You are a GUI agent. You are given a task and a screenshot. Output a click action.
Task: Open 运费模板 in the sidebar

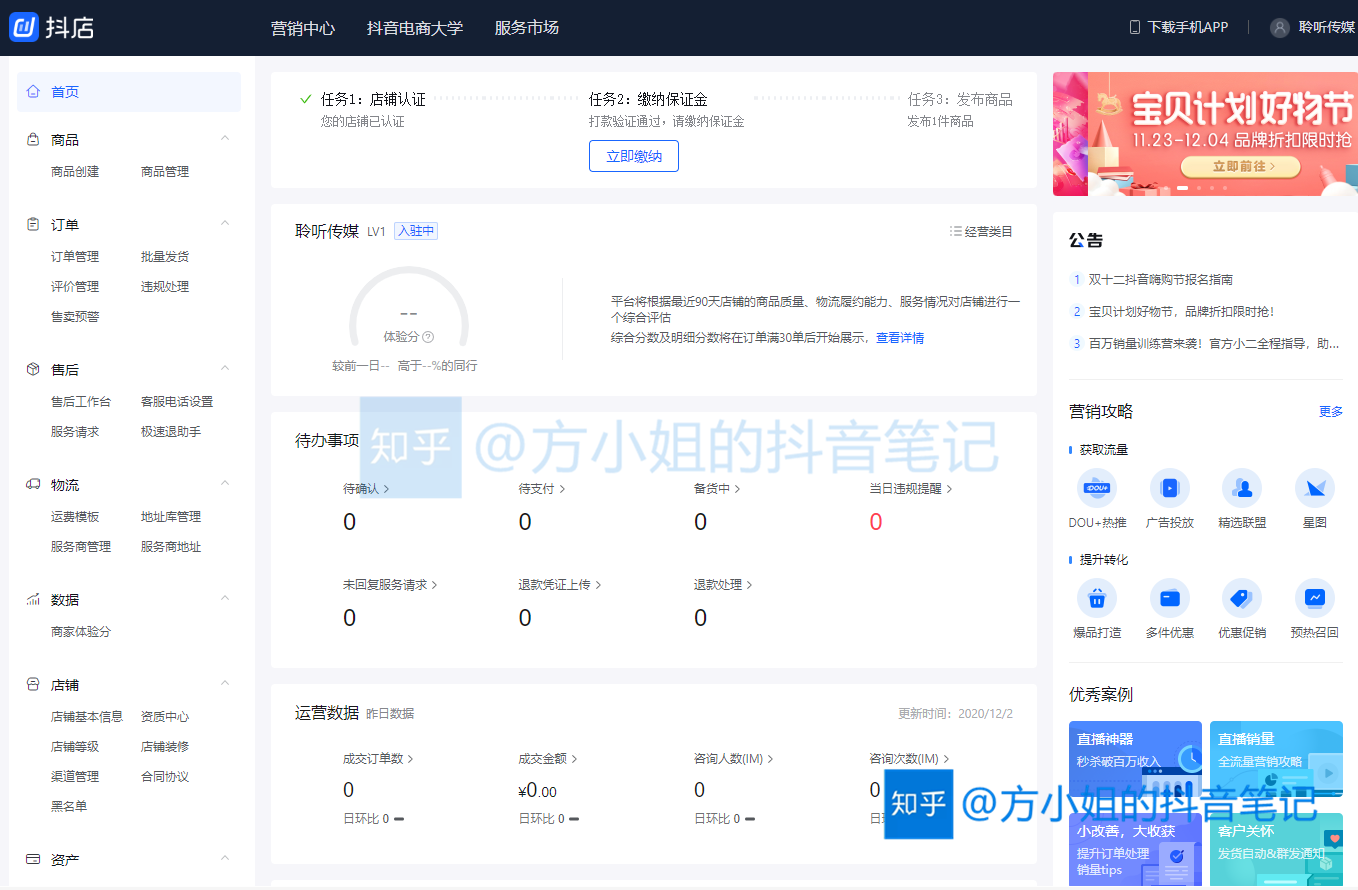tap(75, 517)
